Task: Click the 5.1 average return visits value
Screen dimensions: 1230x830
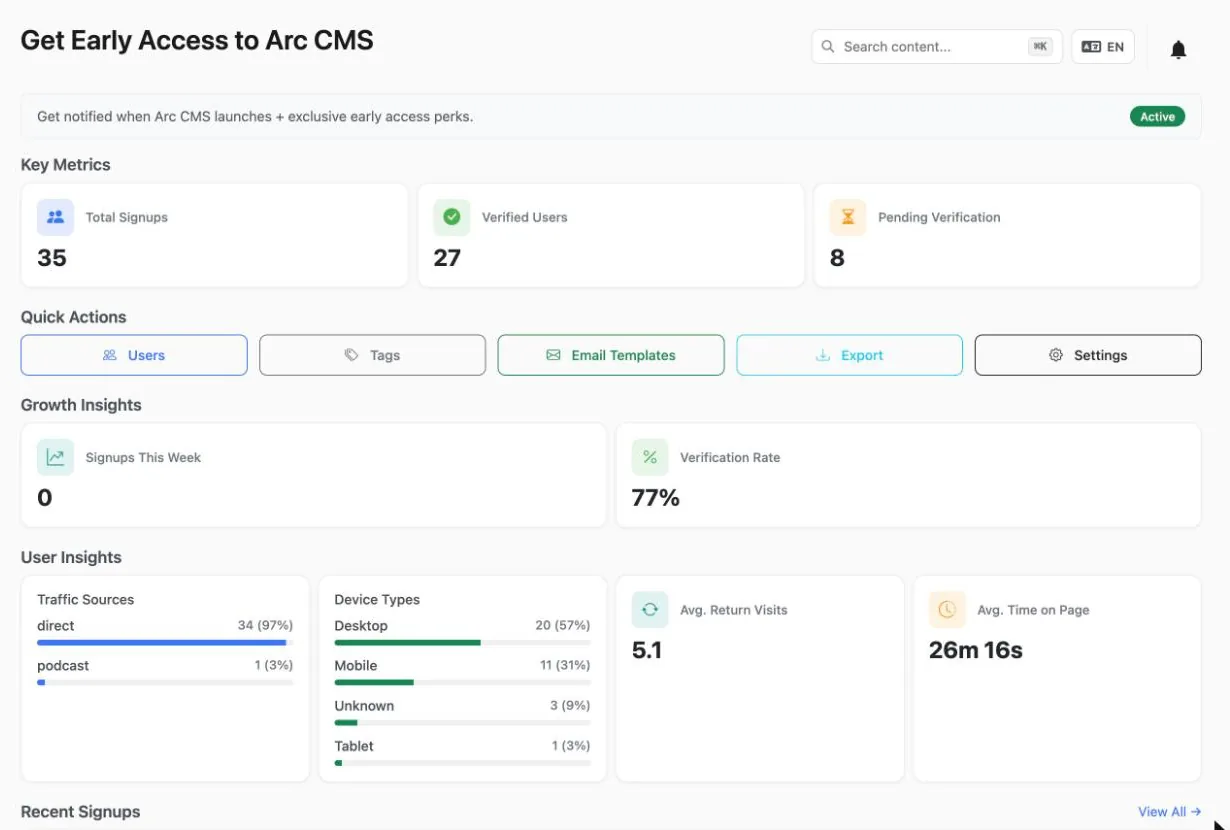Action: coord(647,650)
